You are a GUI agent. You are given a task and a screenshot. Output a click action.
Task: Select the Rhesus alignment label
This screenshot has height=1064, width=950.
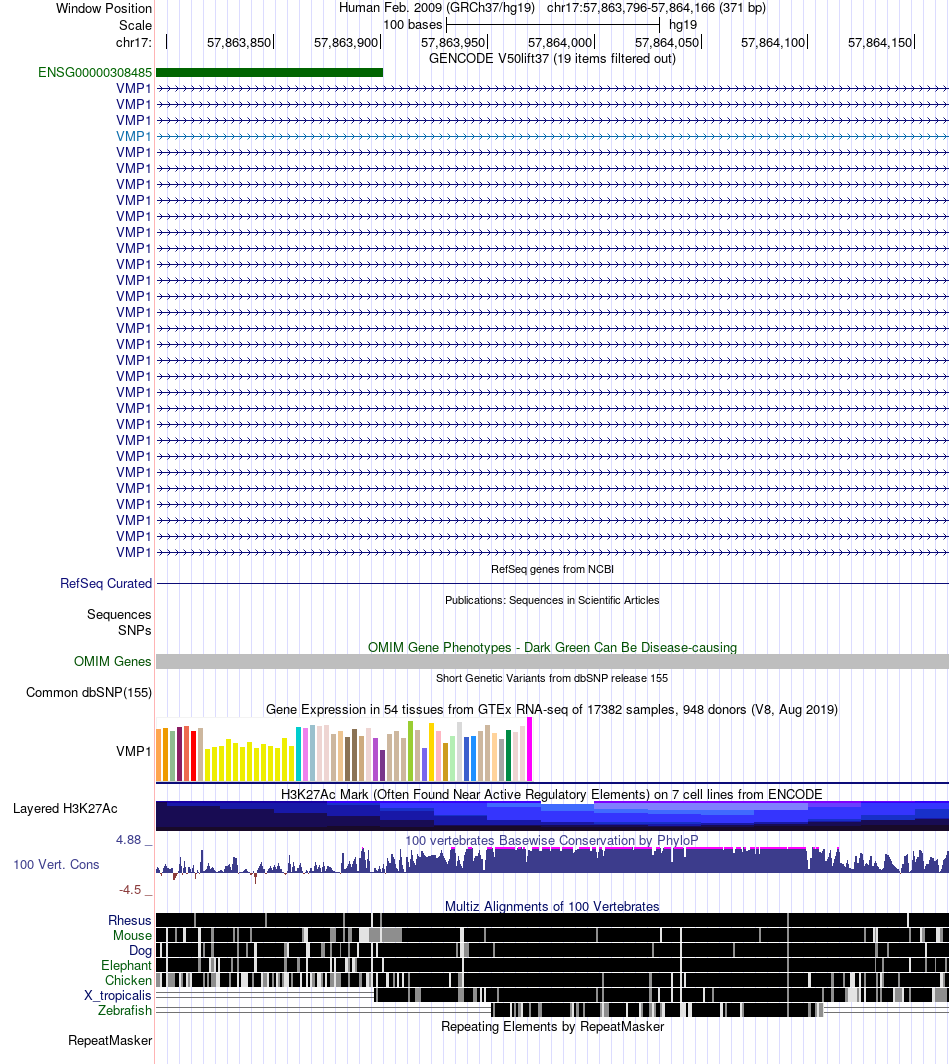130,921
